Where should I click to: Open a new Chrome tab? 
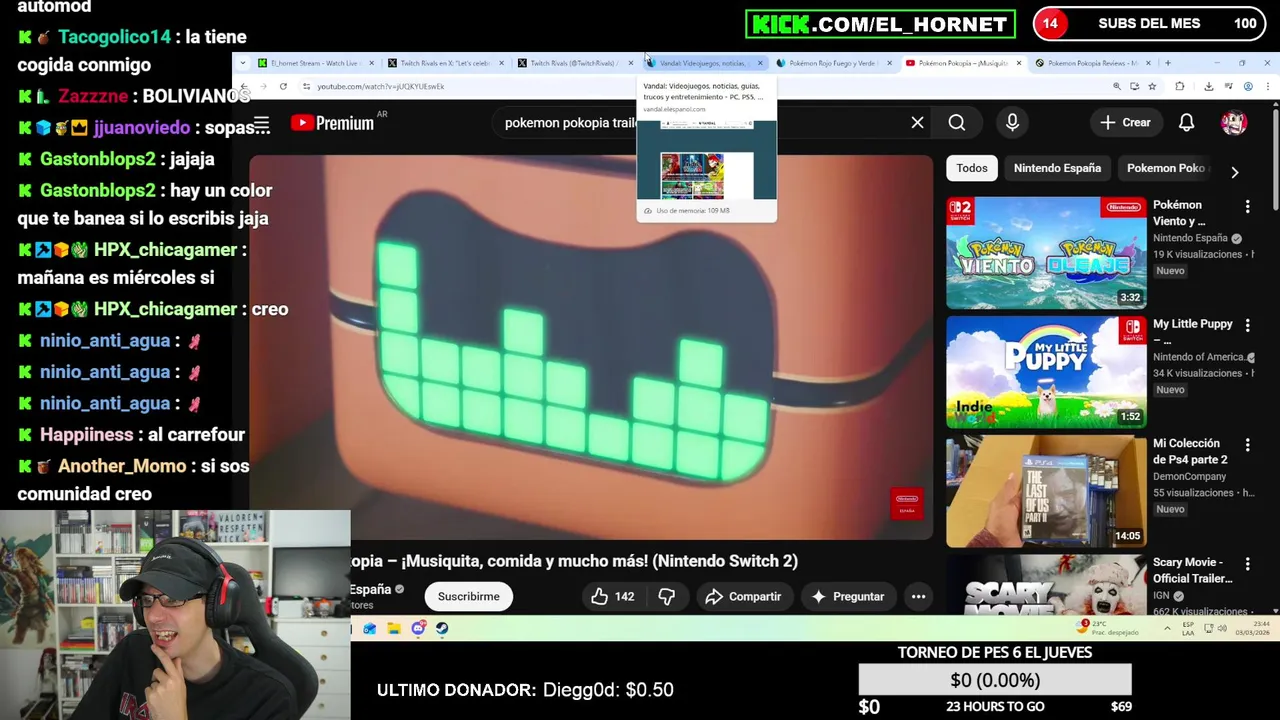[x=1167, y=63]
